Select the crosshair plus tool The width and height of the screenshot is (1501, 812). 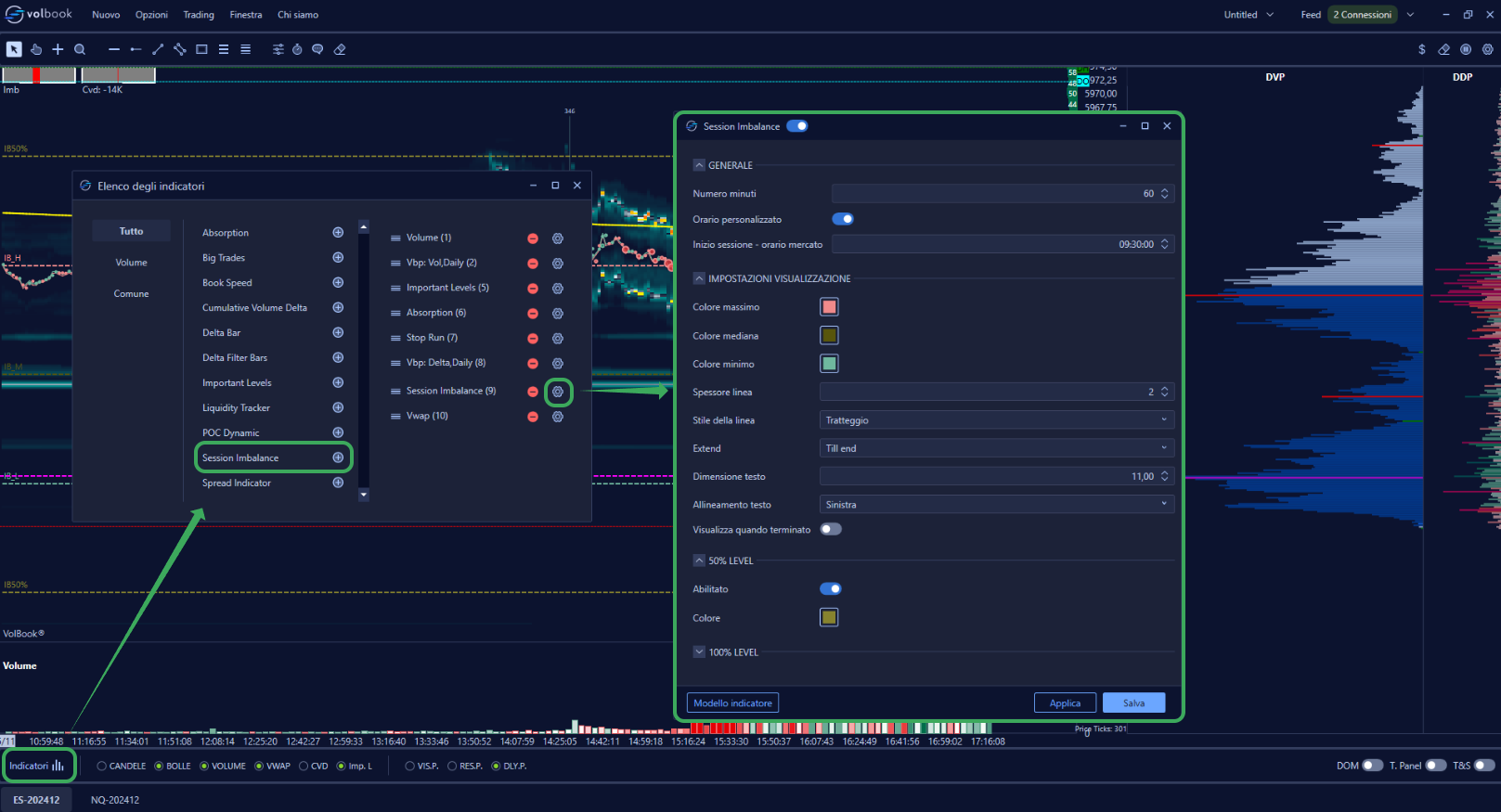pos(58,49)
